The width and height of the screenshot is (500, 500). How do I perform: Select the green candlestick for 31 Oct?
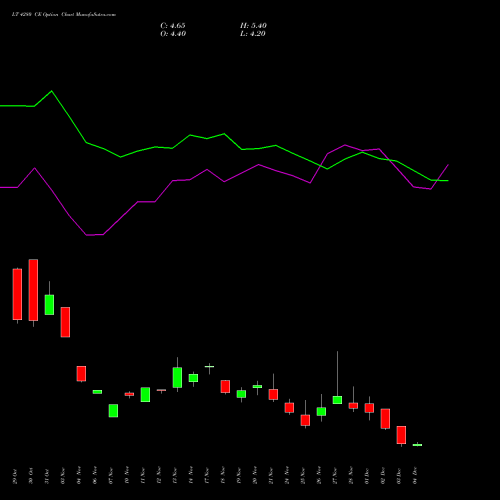click(x=49, y=304)
